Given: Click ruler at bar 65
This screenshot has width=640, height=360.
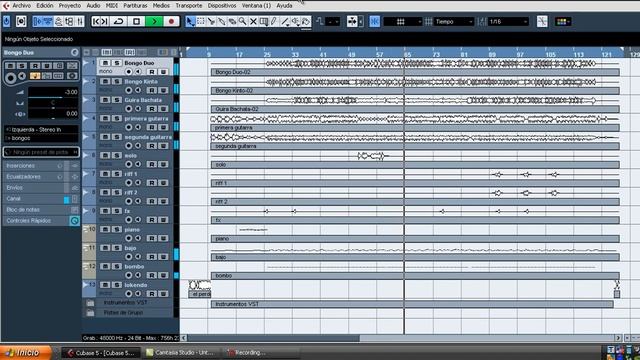Looking at the screenshot, I should [x=407, y=54].
